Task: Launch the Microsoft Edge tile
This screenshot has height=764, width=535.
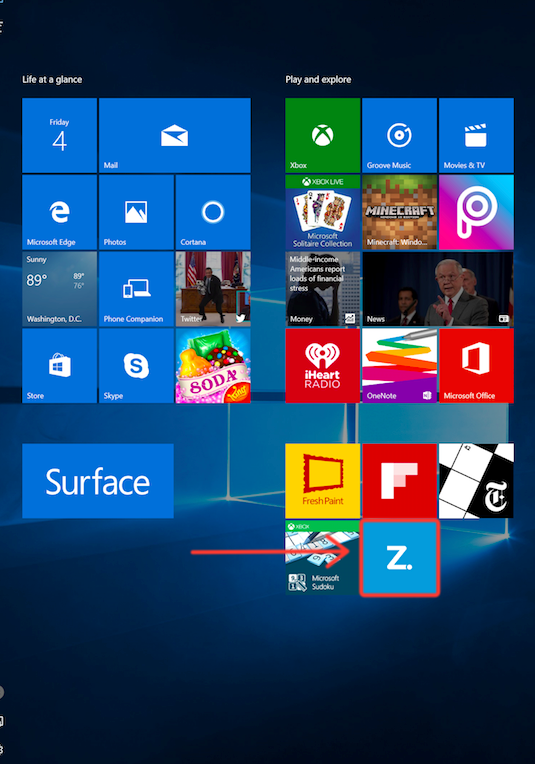Action: [x=59, y=212]
